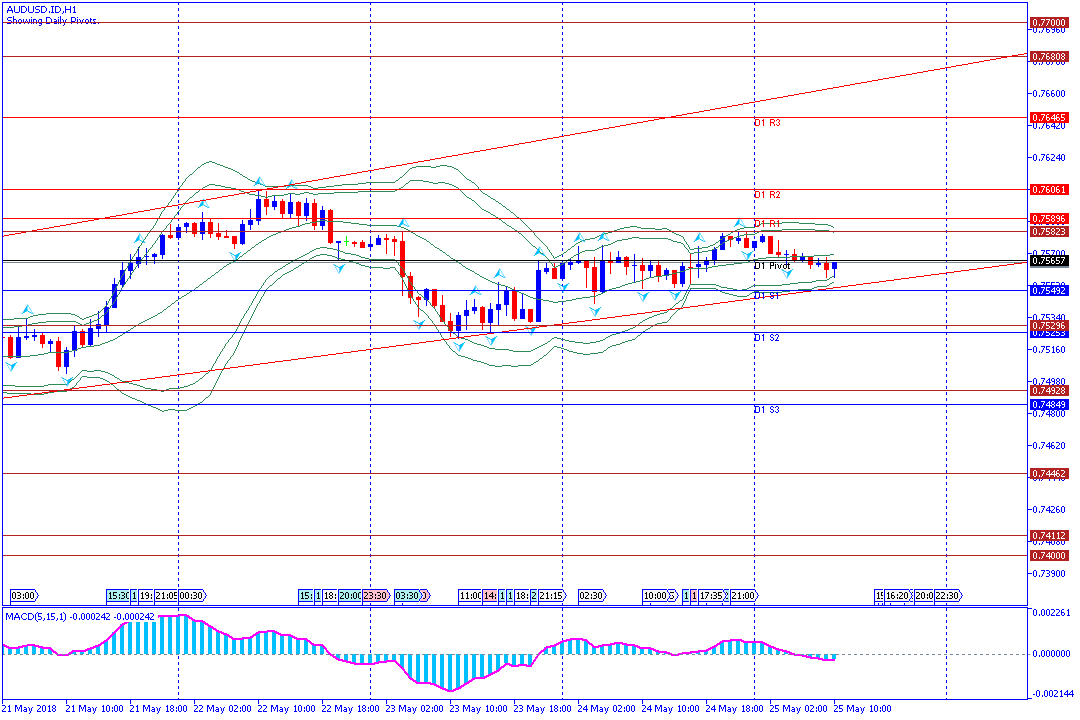Click the 03:00 event marker flag

click(x=23, y=595)
